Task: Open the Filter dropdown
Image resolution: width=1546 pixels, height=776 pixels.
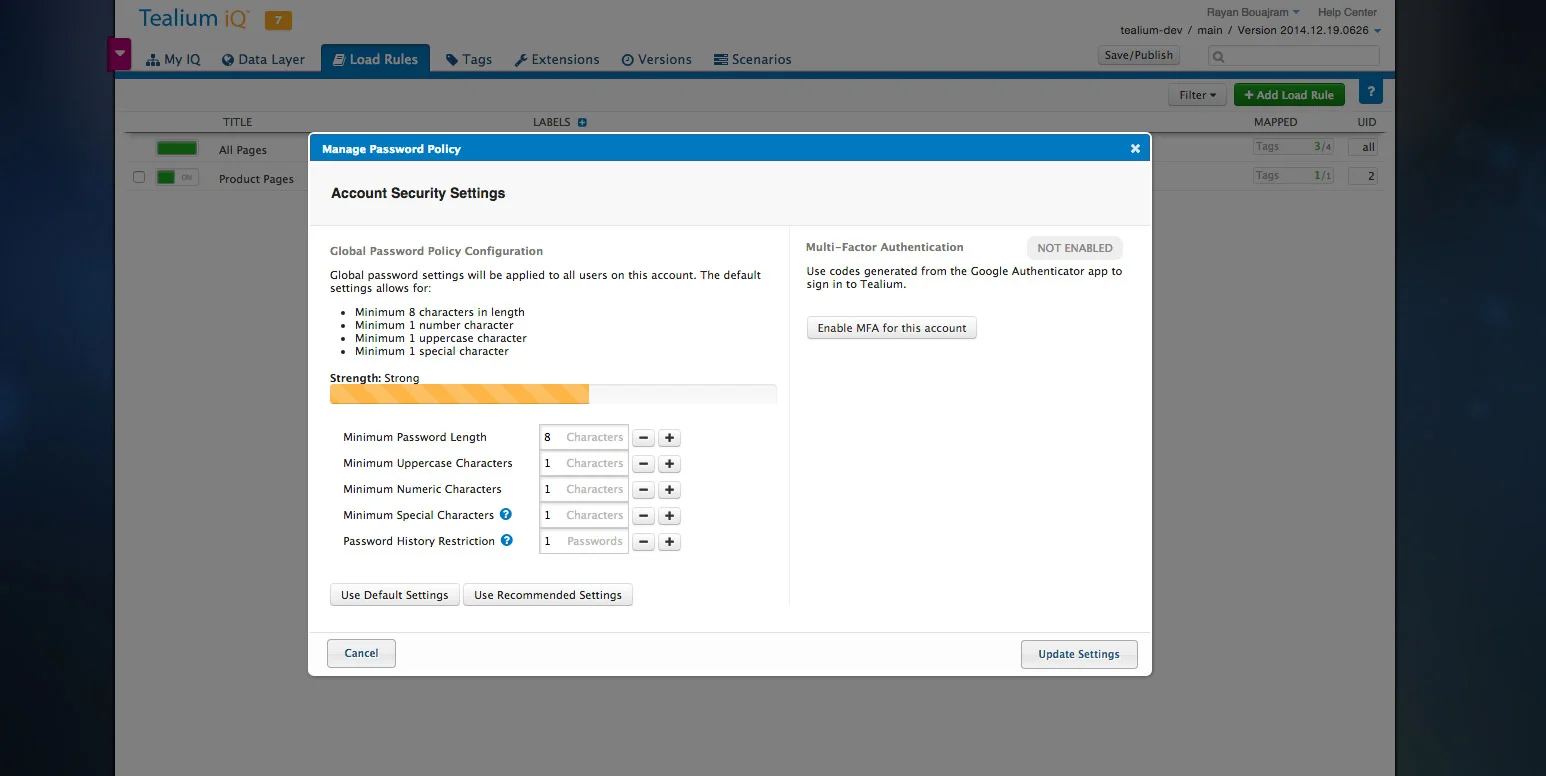Action: (x=1198, y=95)
